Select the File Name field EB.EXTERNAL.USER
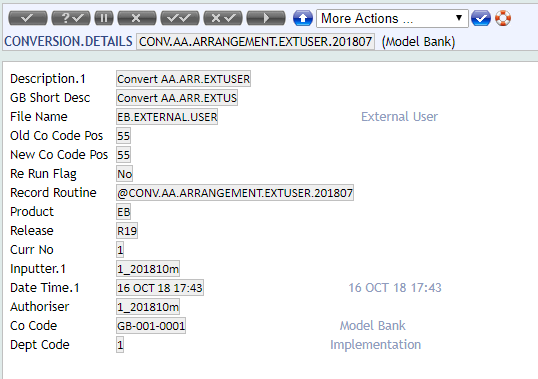Viewport: 538px width, 379px height. click(x=167, y=117)
